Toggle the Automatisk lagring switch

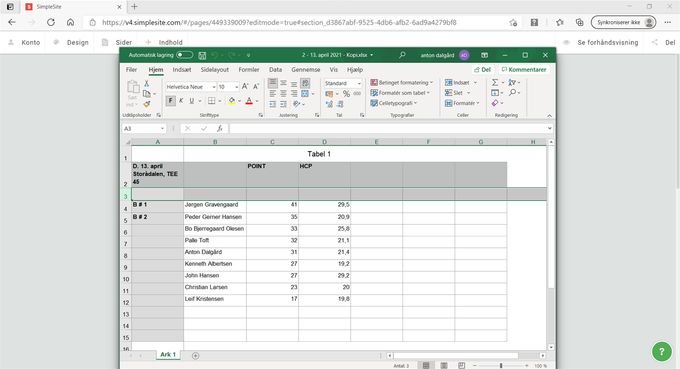184,55
